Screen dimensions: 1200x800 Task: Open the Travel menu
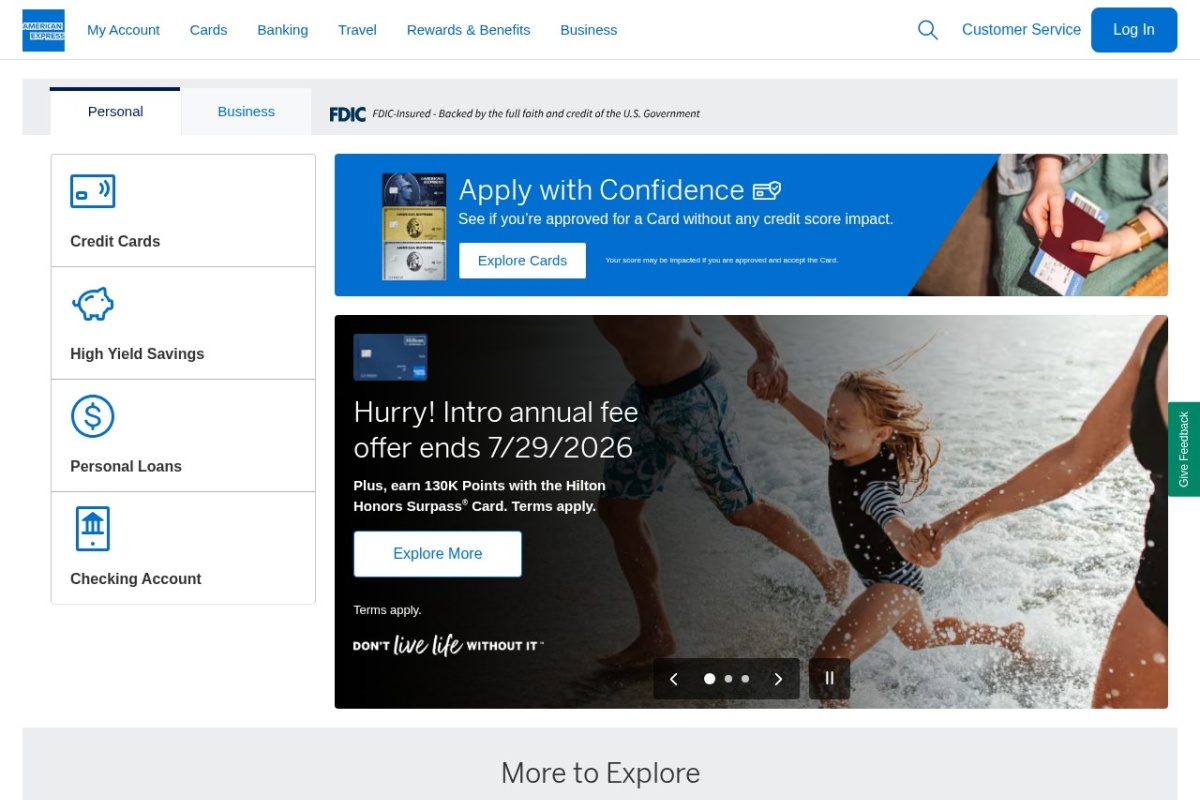click(x=357, y=30)
